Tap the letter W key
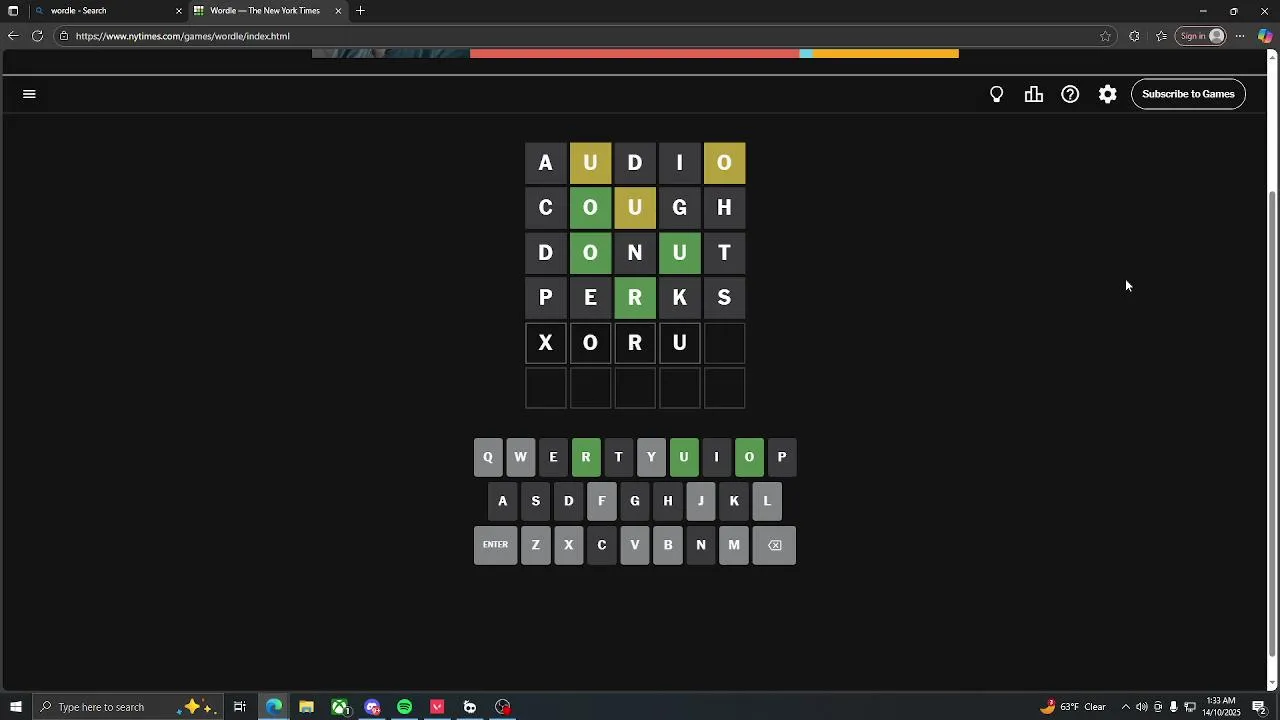 tap(520, 457)
